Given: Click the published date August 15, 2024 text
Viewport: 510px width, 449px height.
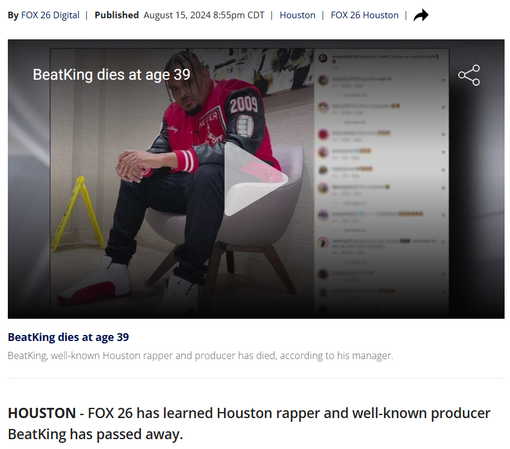Looking at the screenshot, I should tap(204, 15).
